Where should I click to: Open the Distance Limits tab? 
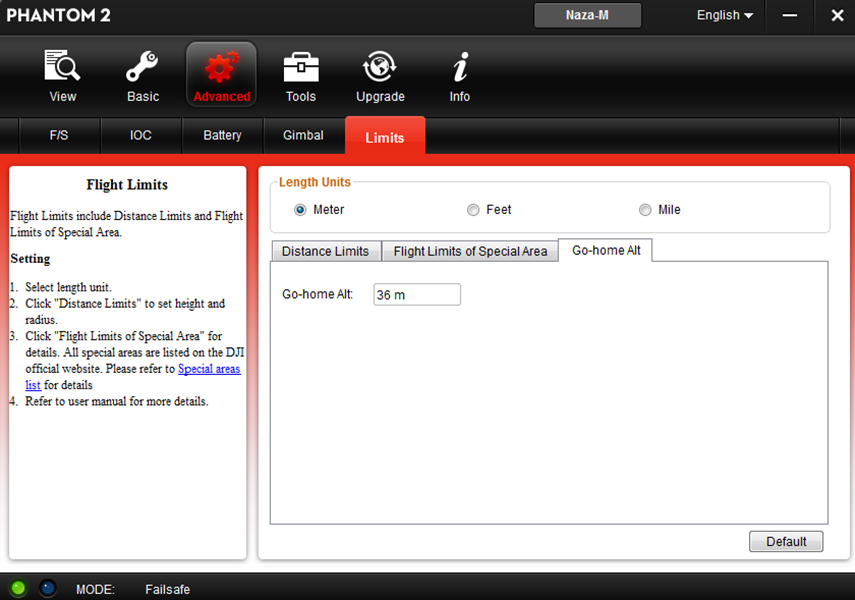[326, 251]
